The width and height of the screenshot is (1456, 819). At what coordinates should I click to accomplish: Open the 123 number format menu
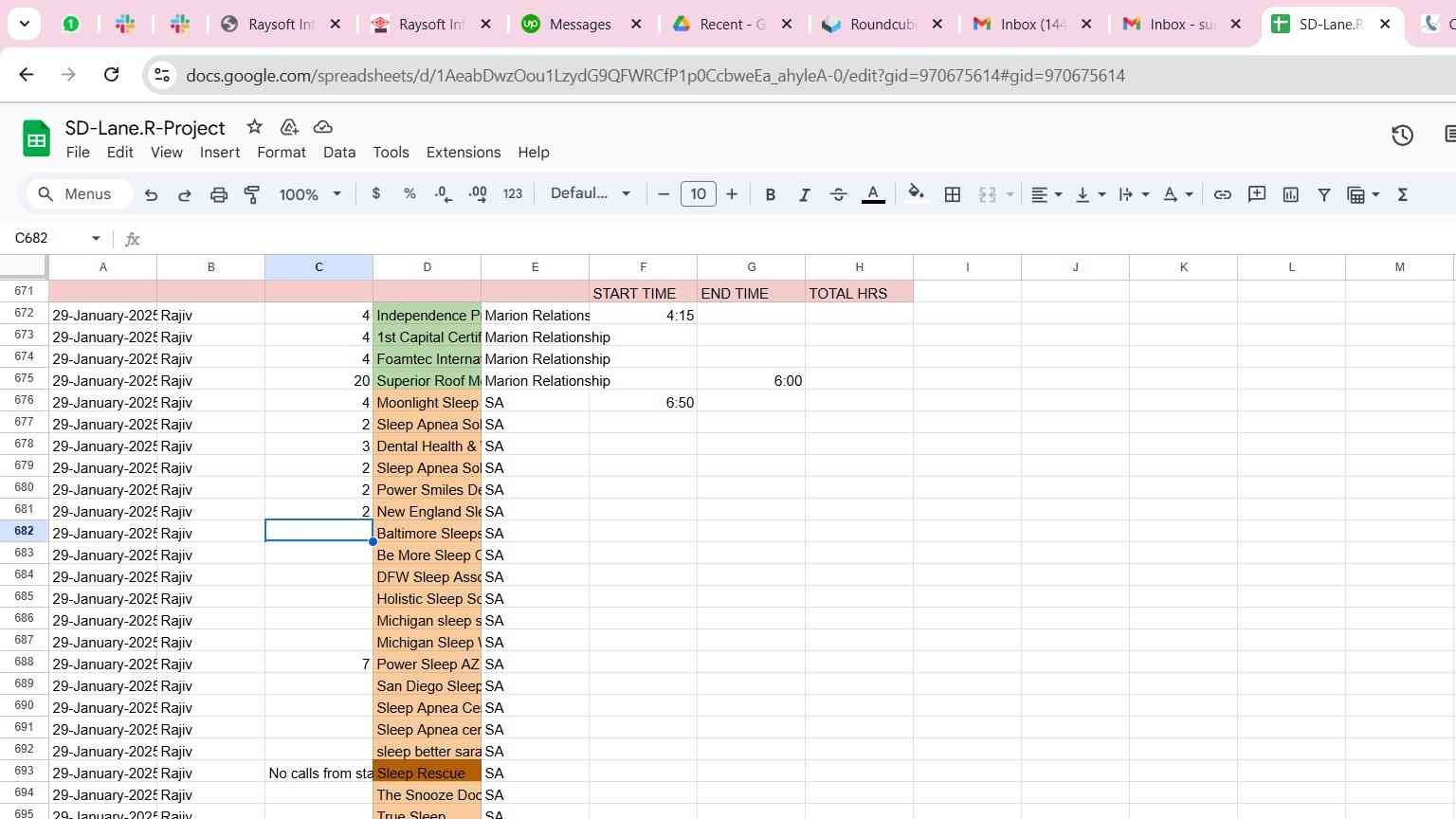pyautogui.click(x=513, y=193)
